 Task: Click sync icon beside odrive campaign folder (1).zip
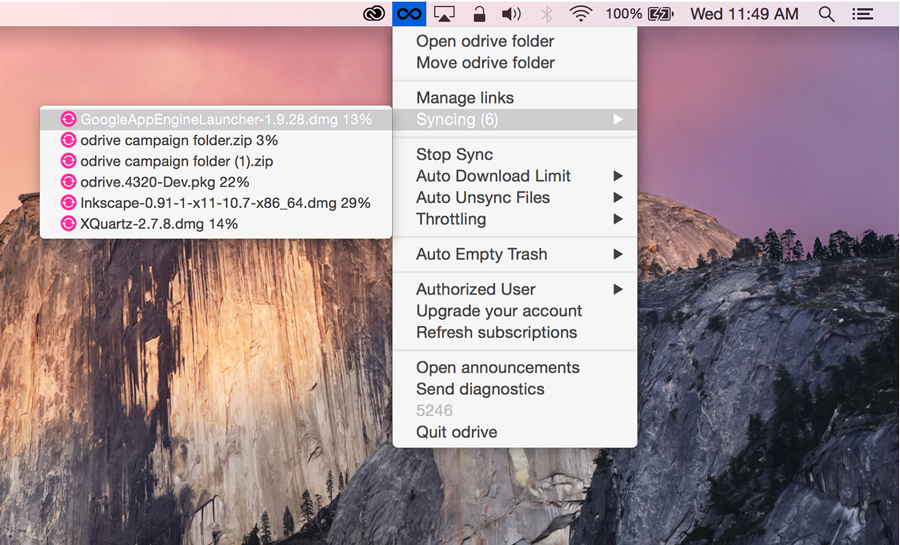(68, 161)
